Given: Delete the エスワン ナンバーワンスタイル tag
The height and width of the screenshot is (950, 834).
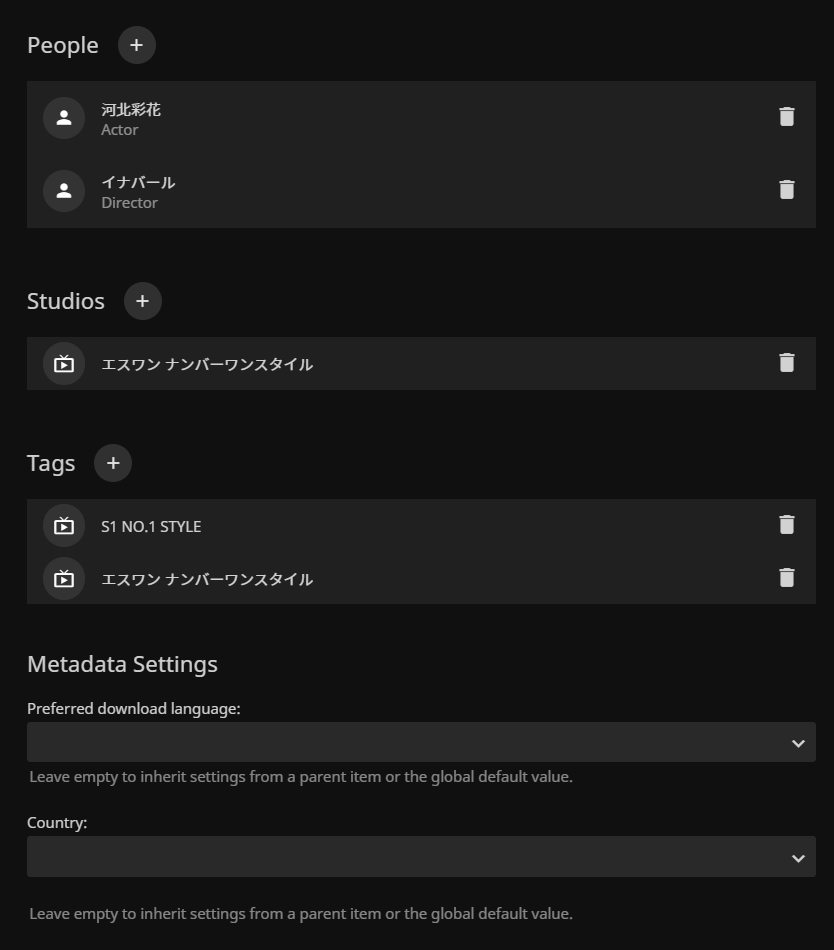Looking at the screenshot, I should 787,578.
